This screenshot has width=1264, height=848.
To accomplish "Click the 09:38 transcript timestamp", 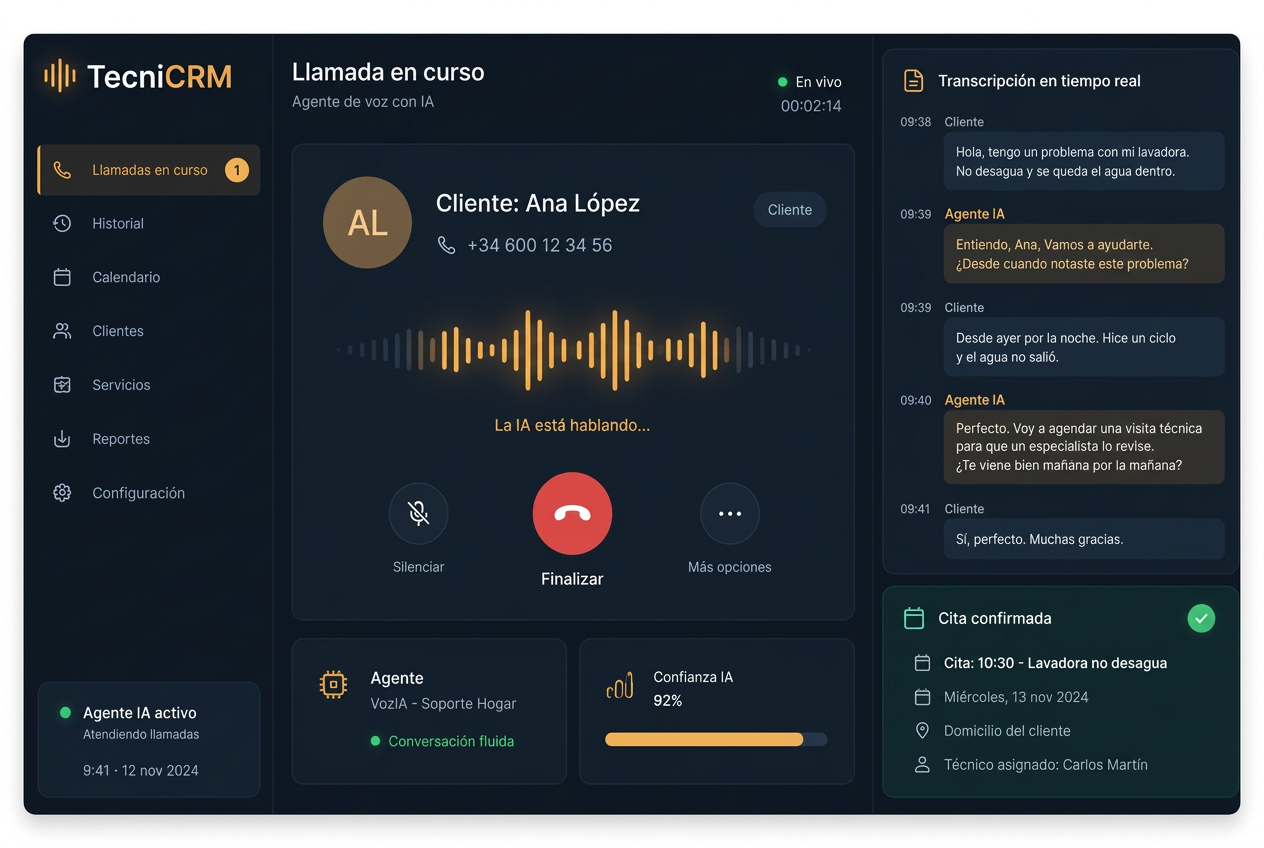I will 916,122.
